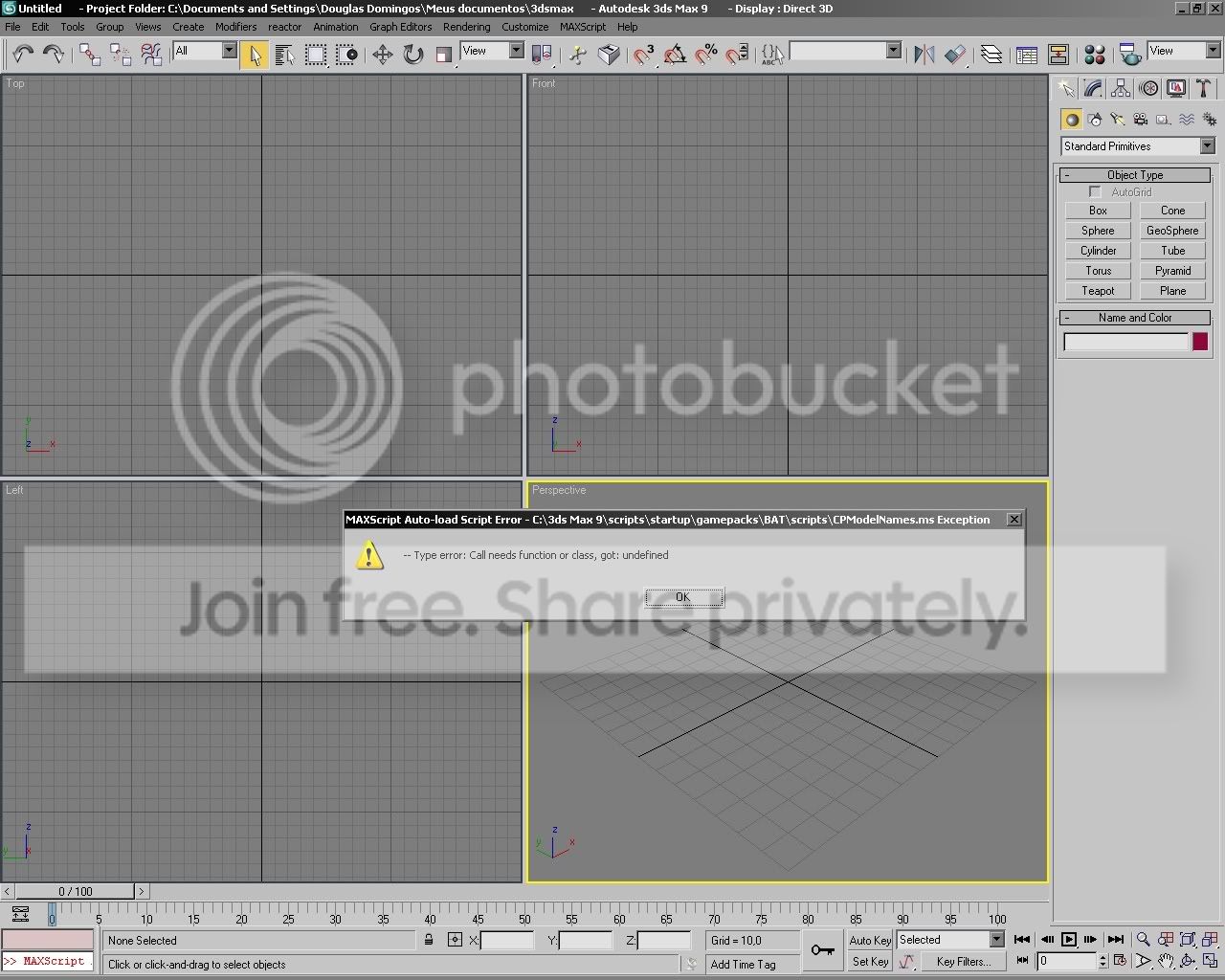
Task: Toggle Window/Crossing selection mode
Action: point(347,55)
